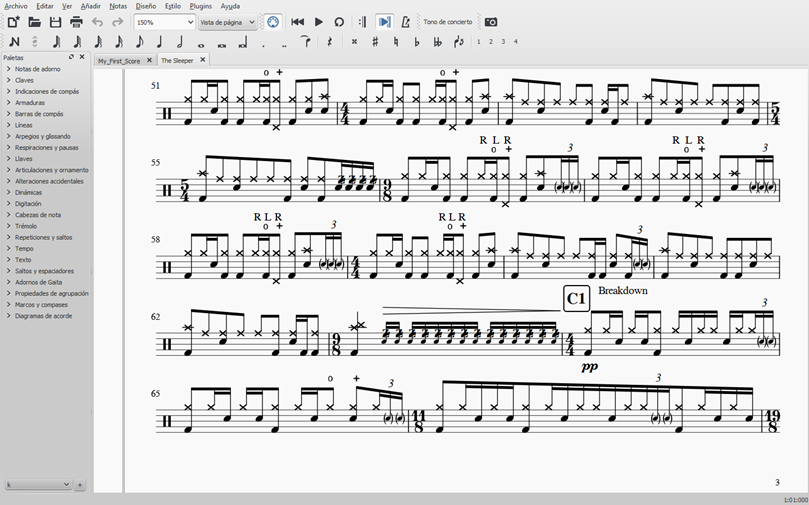
Task: Toggle note input mode (N icon)
Action: pos(14,42)
